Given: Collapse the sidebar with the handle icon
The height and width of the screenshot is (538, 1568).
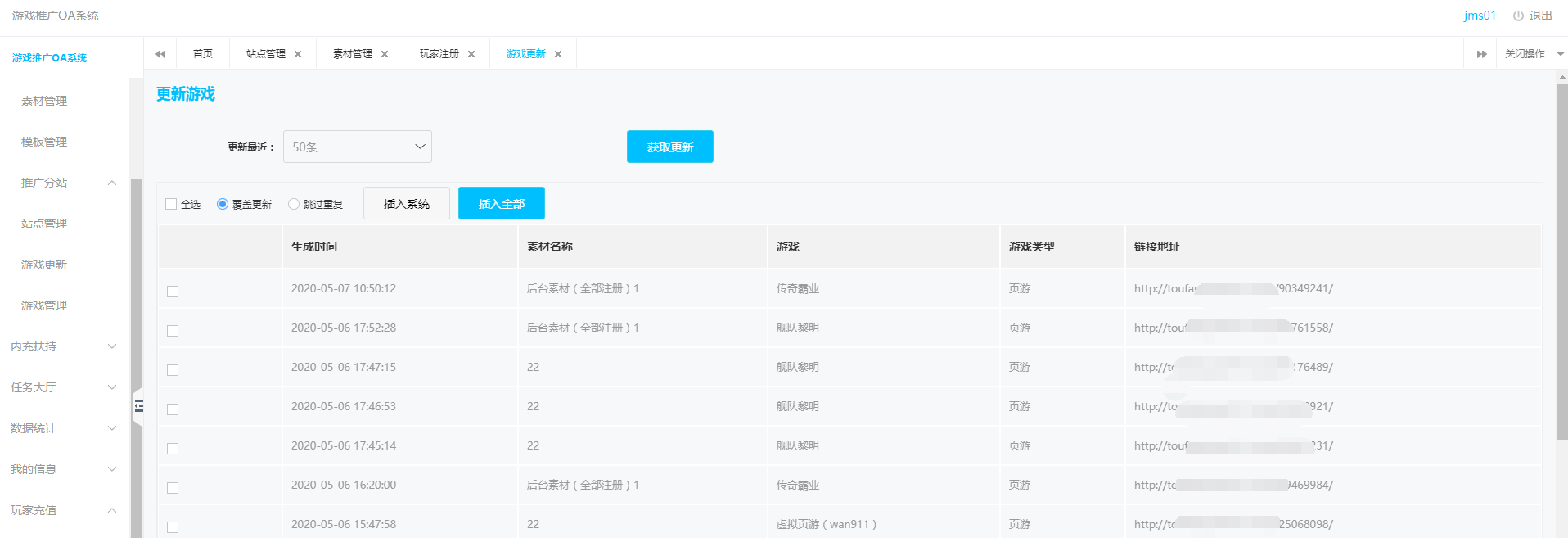Looking at the screenshot, I should (x=138, y=406).
